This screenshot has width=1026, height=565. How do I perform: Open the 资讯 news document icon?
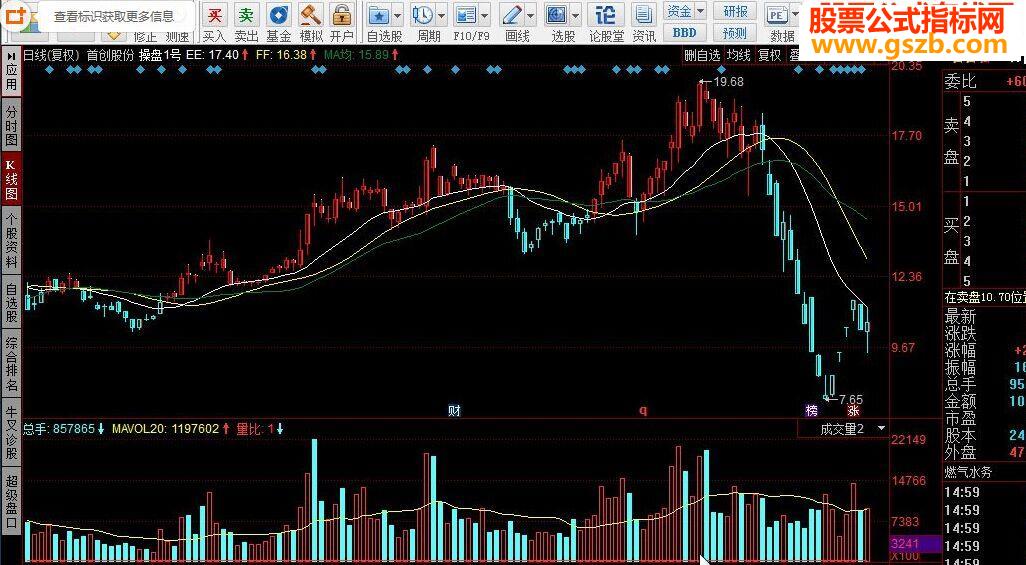point(645,14)
